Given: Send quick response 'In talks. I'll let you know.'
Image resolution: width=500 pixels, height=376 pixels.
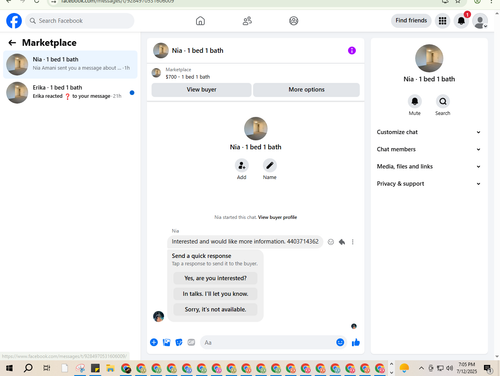Looking at the screenshot, I should coord(215,294).
